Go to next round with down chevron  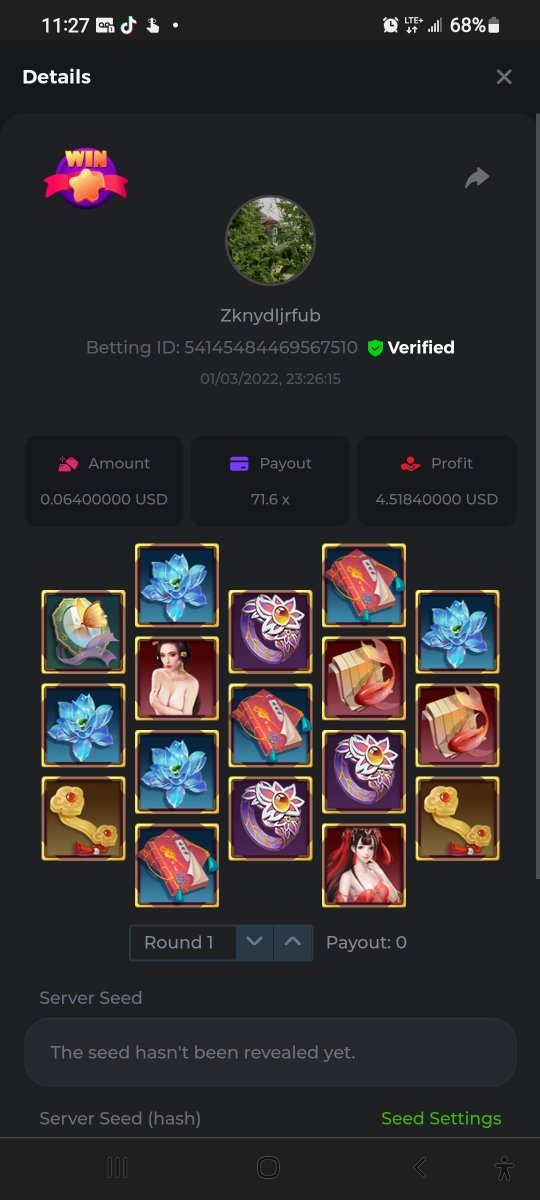[254, 942]
